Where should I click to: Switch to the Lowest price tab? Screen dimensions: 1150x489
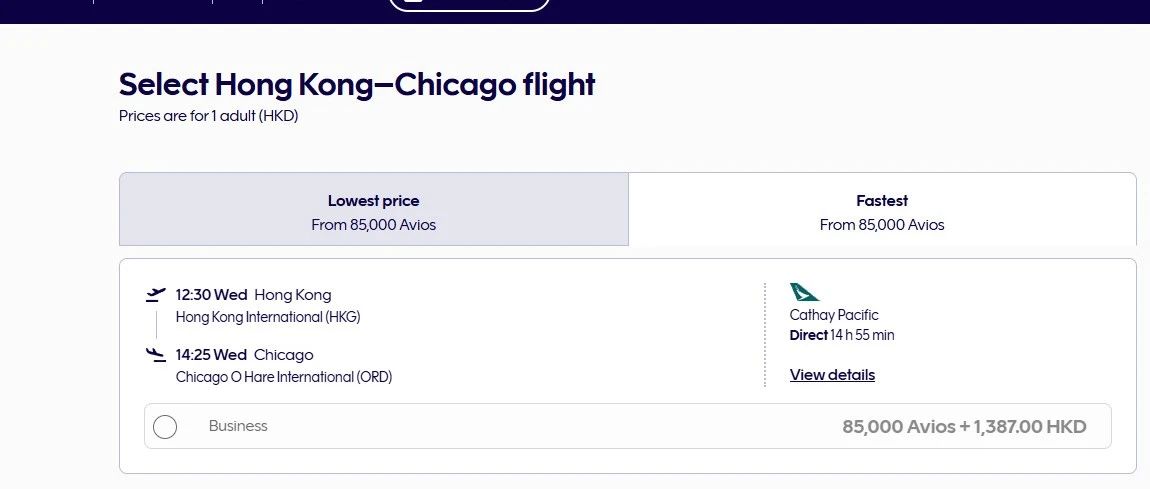pyautogui.click(x=373, y=211)
